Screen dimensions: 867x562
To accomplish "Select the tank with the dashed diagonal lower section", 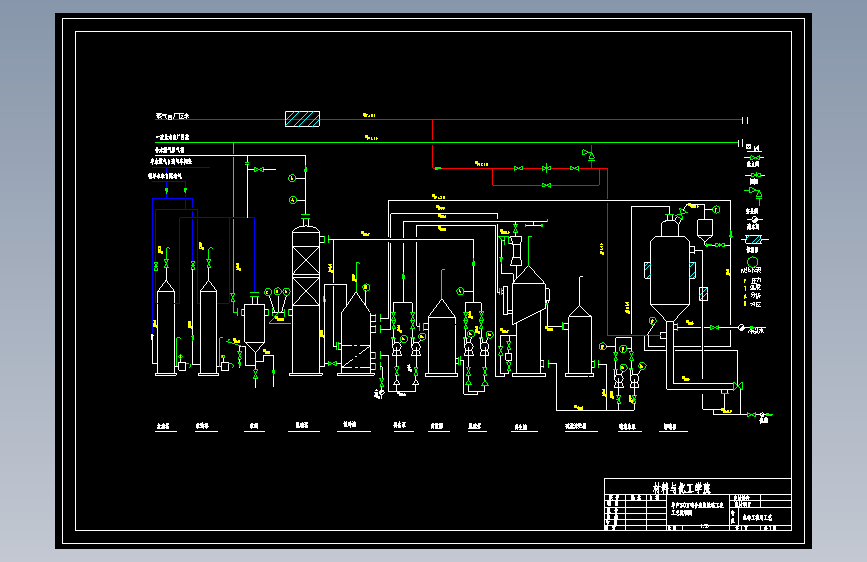I will point(356,334).
